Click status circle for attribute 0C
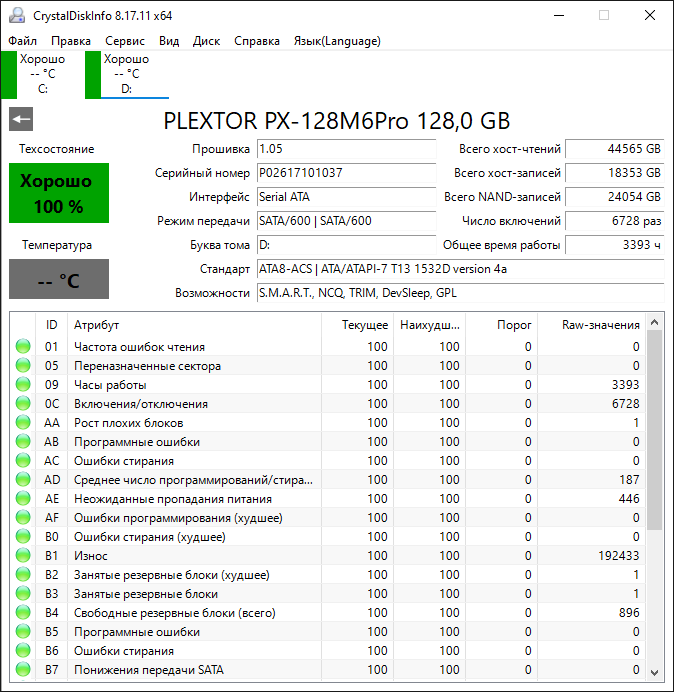Screen dimensions: 674x692 [23, 403]
